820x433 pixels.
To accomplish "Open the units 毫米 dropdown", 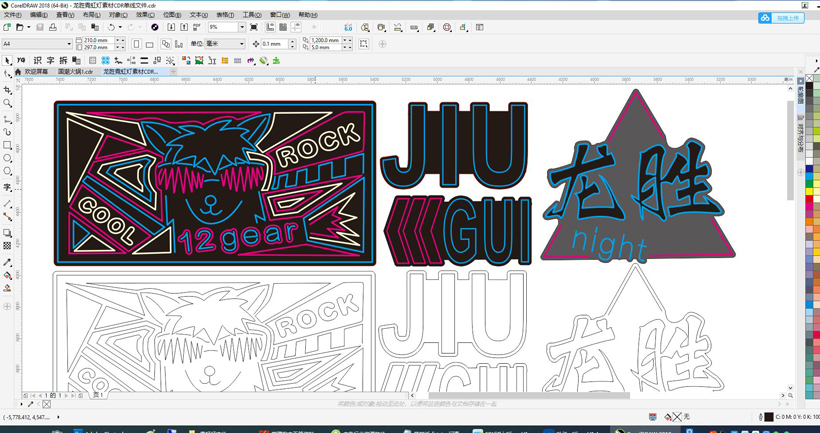I will [x=242, y=44].
